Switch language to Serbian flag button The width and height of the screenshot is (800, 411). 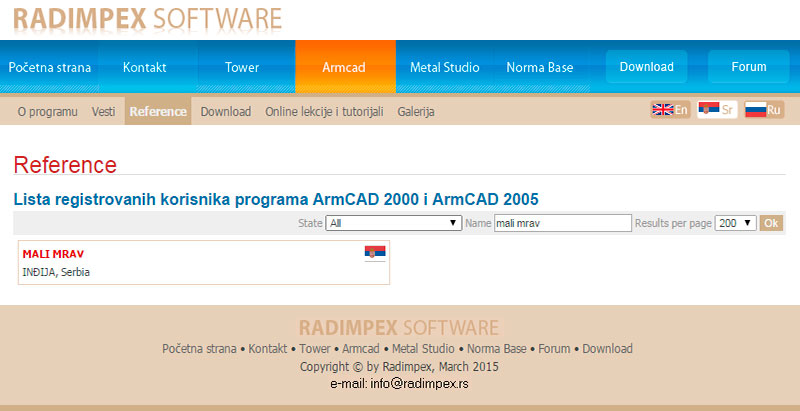pos(717,110)
